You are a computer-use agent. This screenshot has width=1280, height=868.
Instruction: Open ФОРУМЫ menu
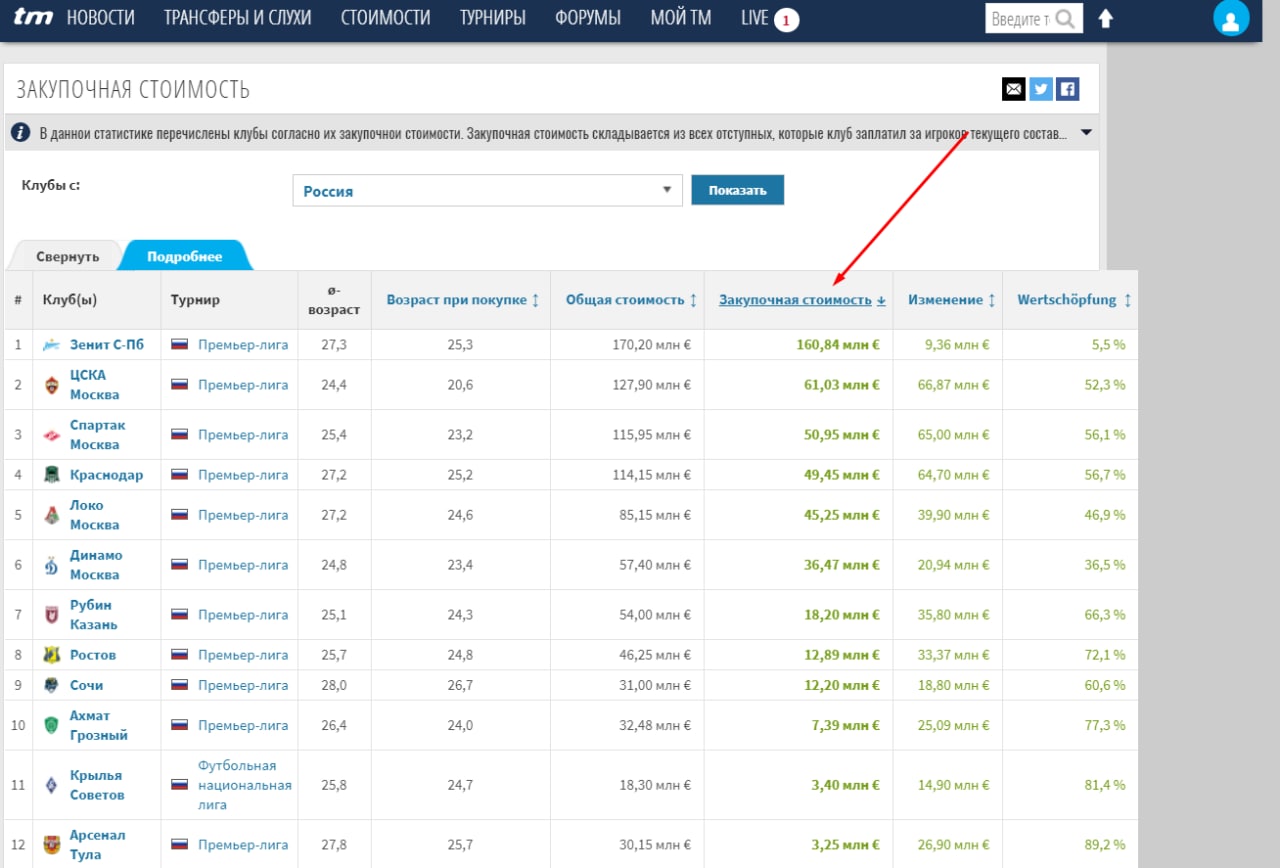click(588, 18)
